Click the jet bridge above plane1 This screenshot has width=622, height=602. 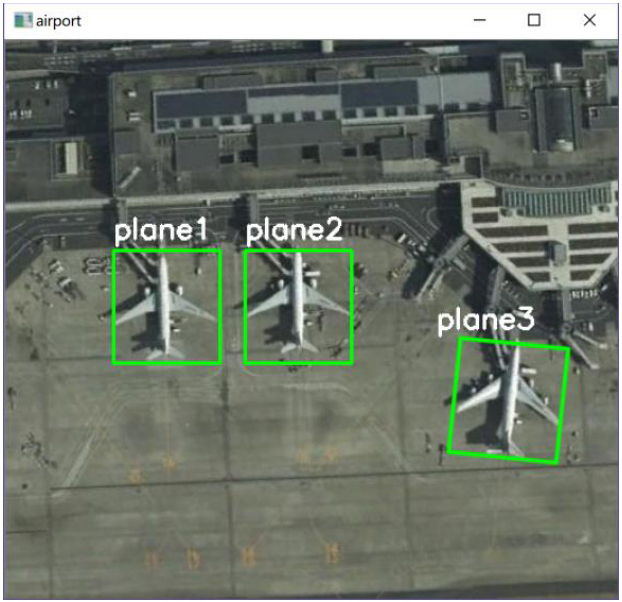click(x=137, y=262)
